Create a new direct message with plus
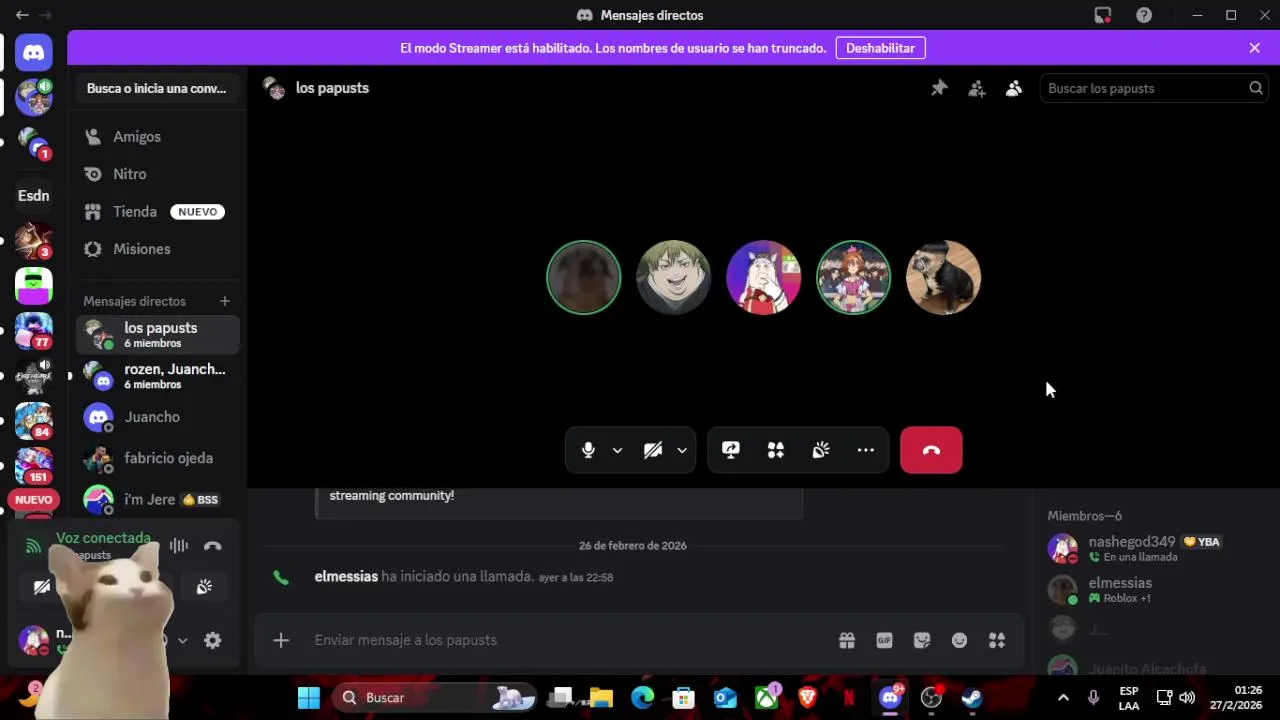Viewport: 1280px width, 720px height. (x=225, y=301)
